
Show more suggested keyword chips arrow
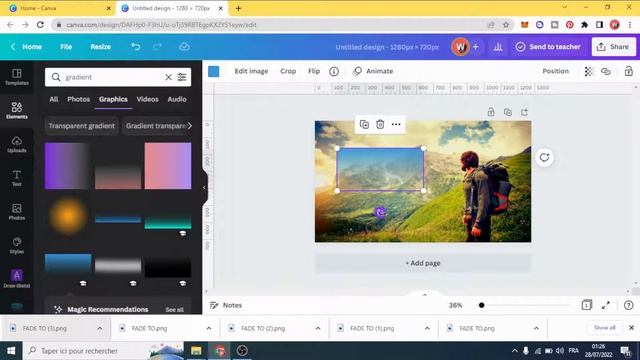tap(189, 126)
